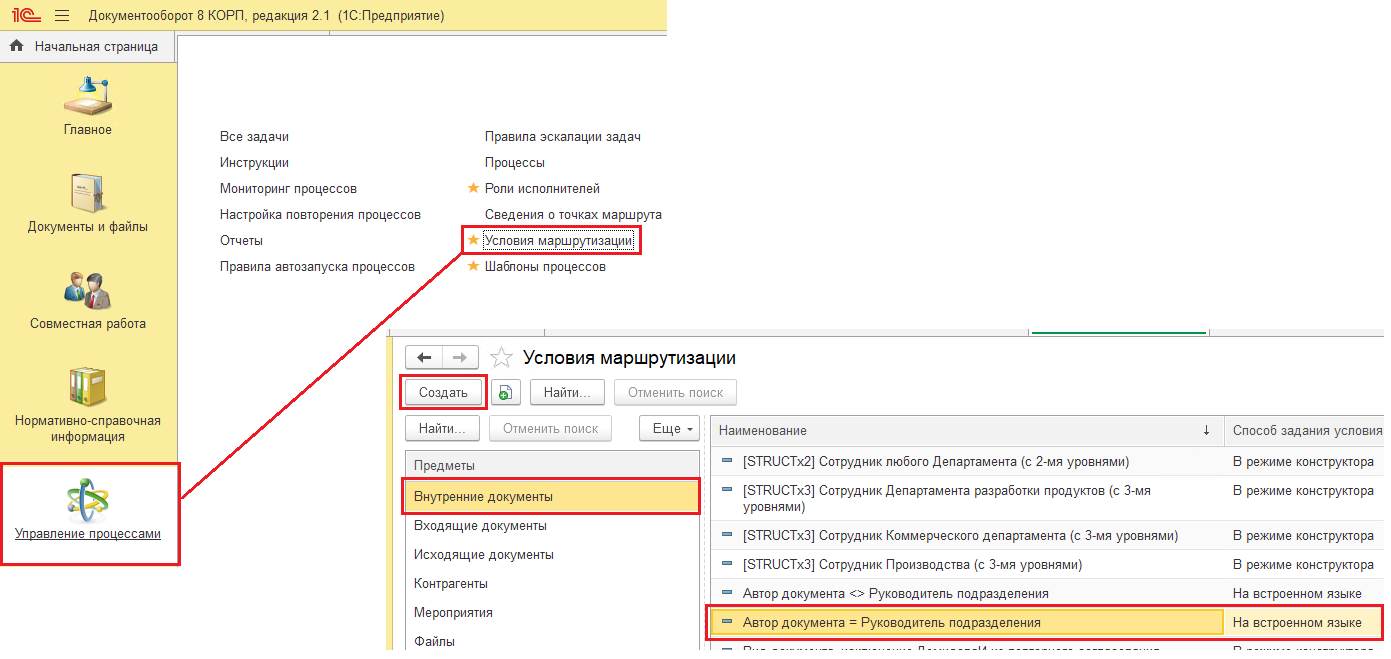Screen dimensions: 1391x659
Task: Select Внутренние документы in the Предметы list
Action: pyautogui.click(x=553, y=496)
